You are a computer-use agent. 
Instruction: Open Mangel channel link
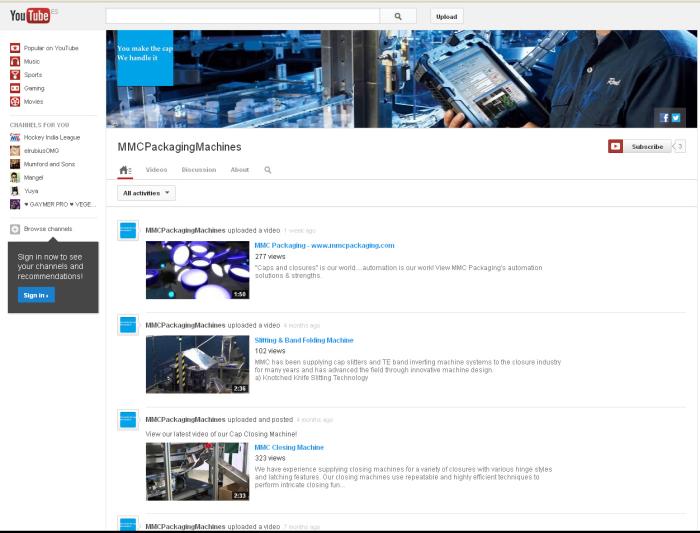[33, 178]
